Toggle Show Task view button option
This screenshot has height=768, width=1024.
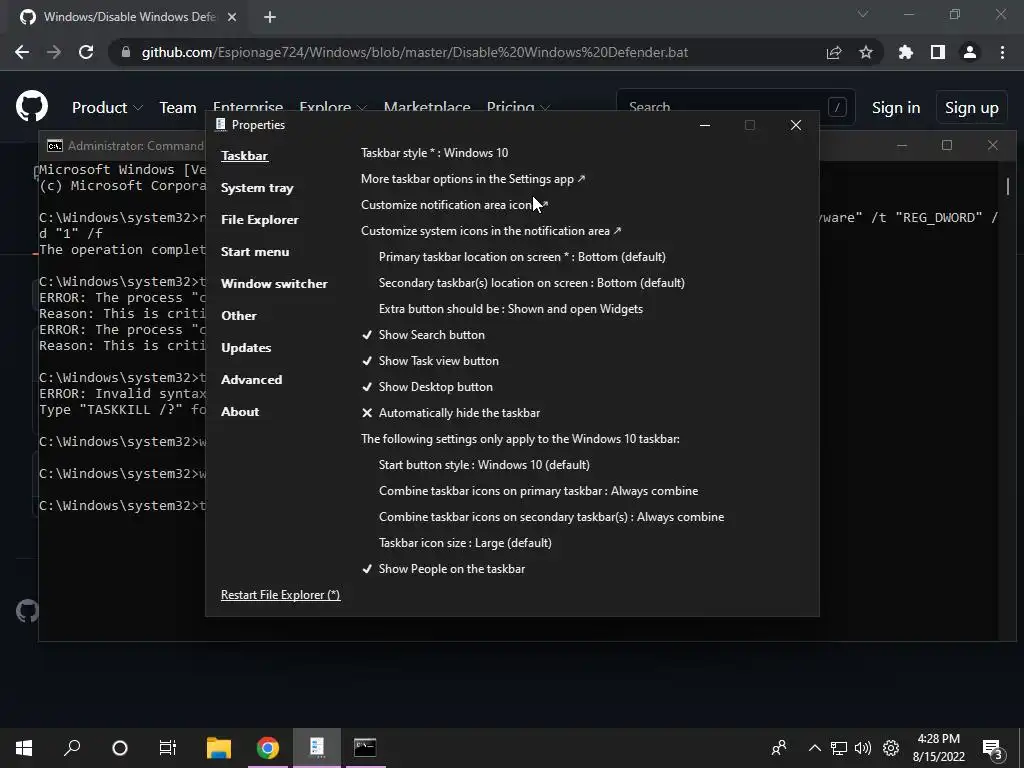click(430, 360)
